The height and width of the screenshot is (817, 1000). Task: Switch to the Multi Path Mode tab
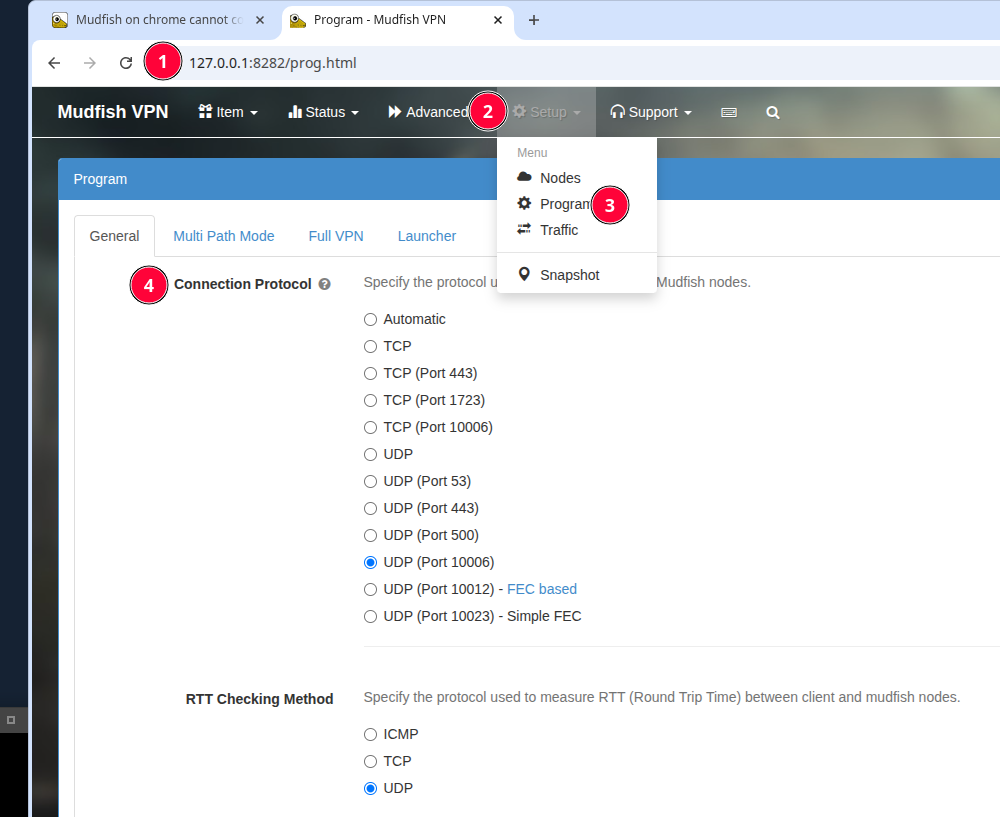[223, 237]
